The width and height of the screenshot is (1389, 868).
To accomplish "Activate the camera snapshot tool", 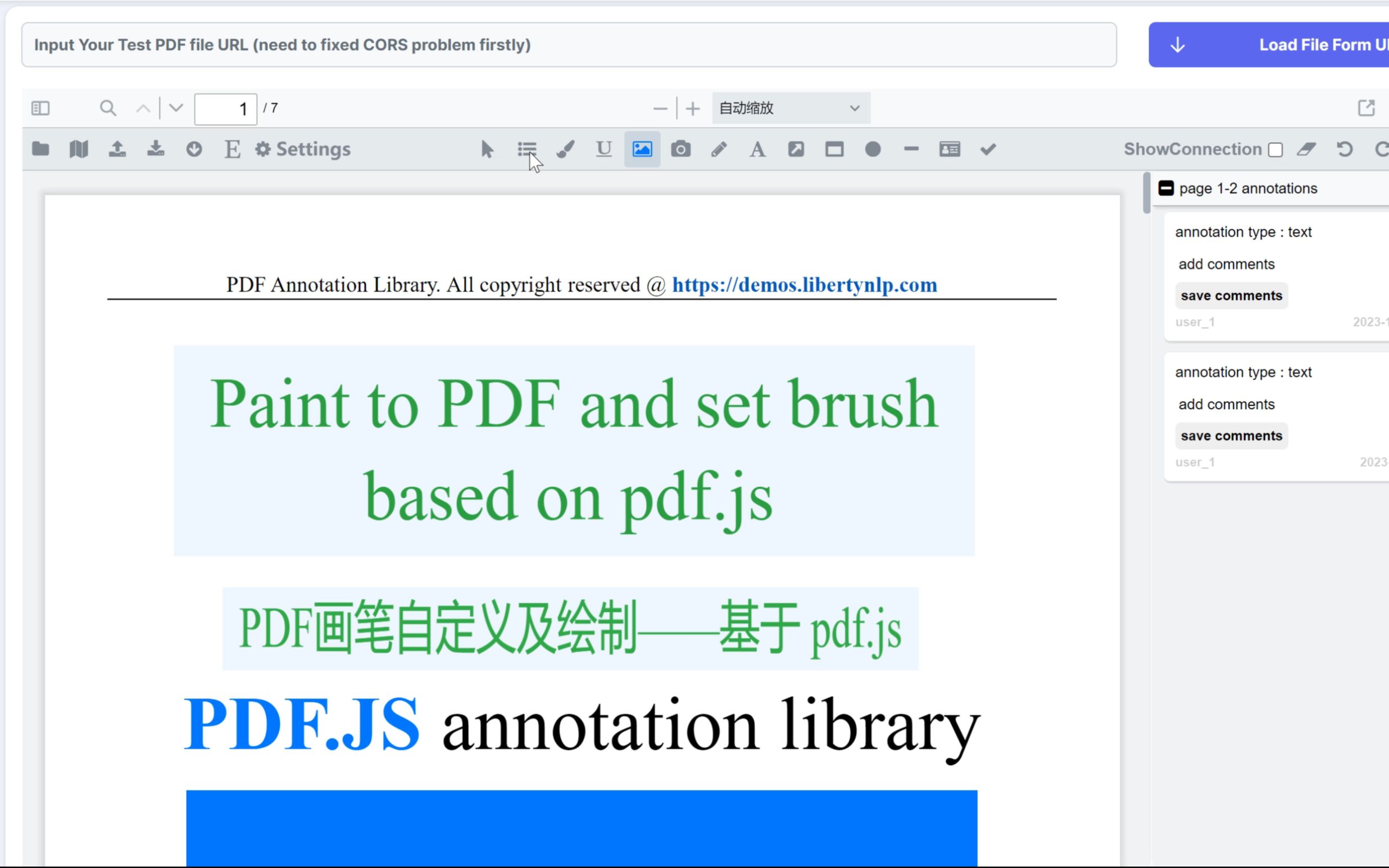I will pos(680,149).
